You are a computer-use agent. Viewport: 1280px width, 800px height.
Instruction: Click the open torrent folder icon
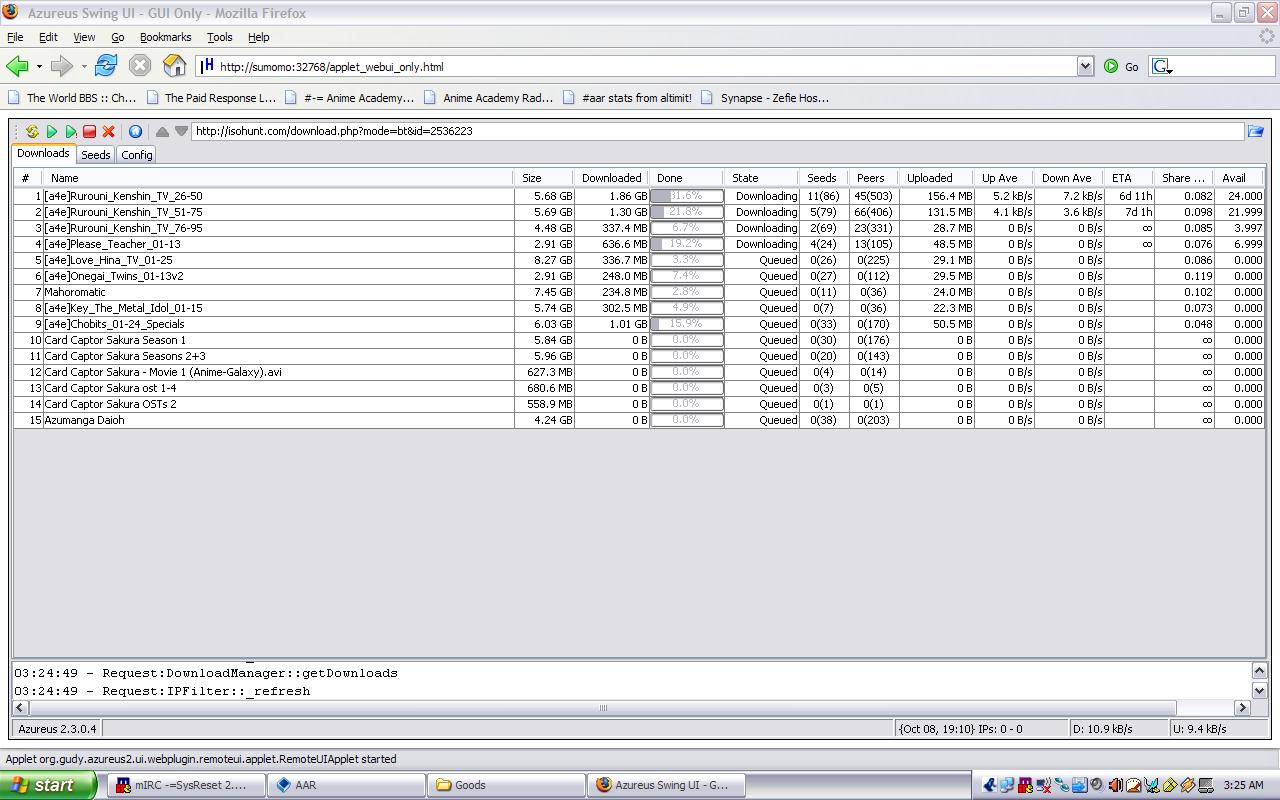click(1255, 131)
